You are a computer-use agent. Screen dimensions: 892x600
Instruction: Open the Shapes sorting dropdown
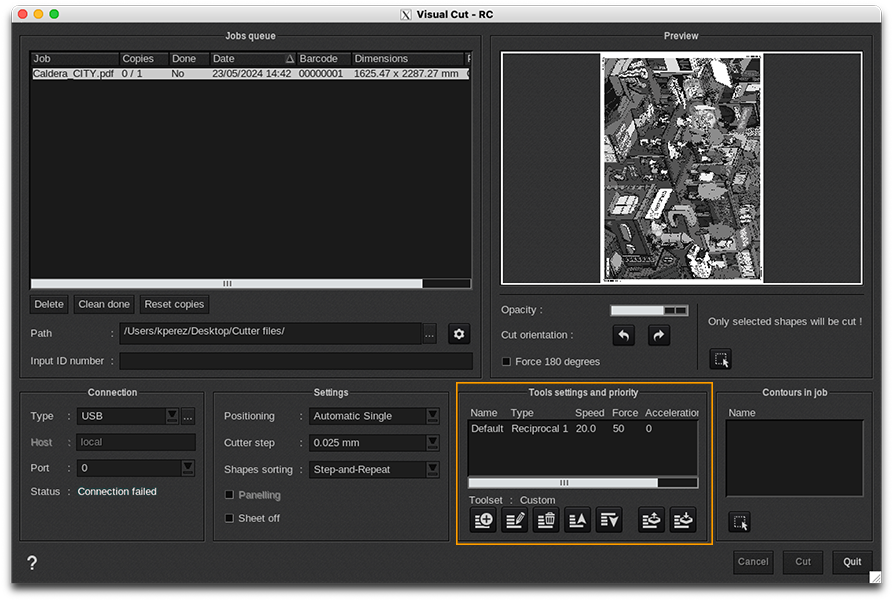coord(432,469)
